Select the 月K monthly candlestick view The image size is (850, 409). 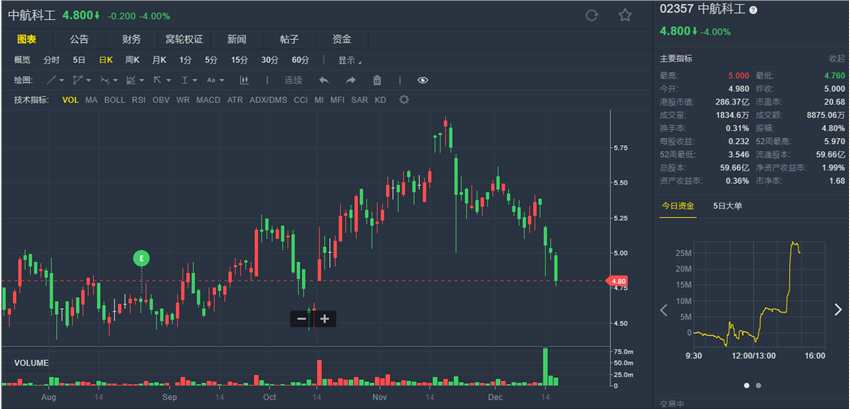coord(159,60)
